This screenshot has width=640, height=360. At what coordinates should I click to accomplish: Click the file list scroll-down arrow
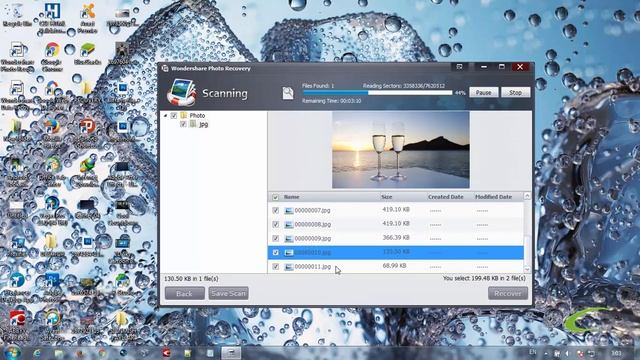pyautogui.click(x=527, y=269)
